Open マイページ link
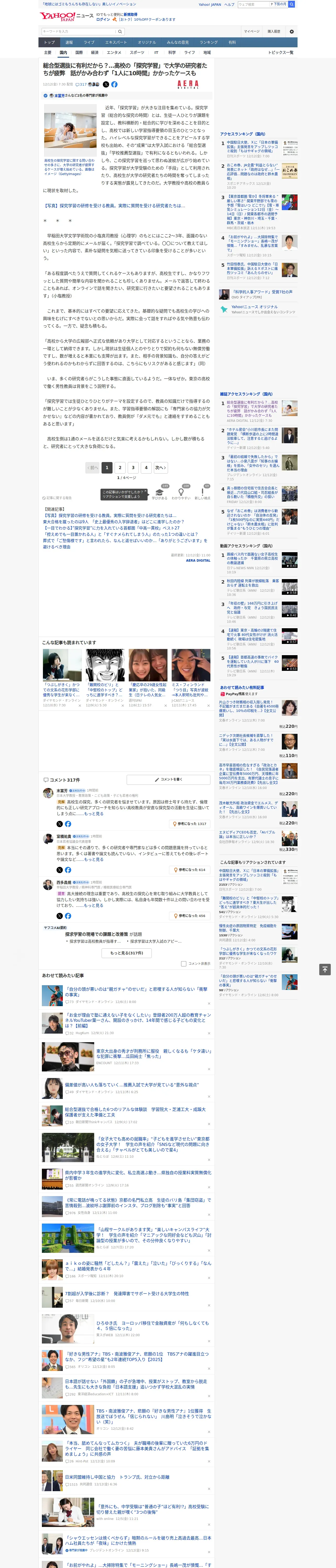Image resolution: width=336 pixels, height=1568 pixels. click(252, 31)
